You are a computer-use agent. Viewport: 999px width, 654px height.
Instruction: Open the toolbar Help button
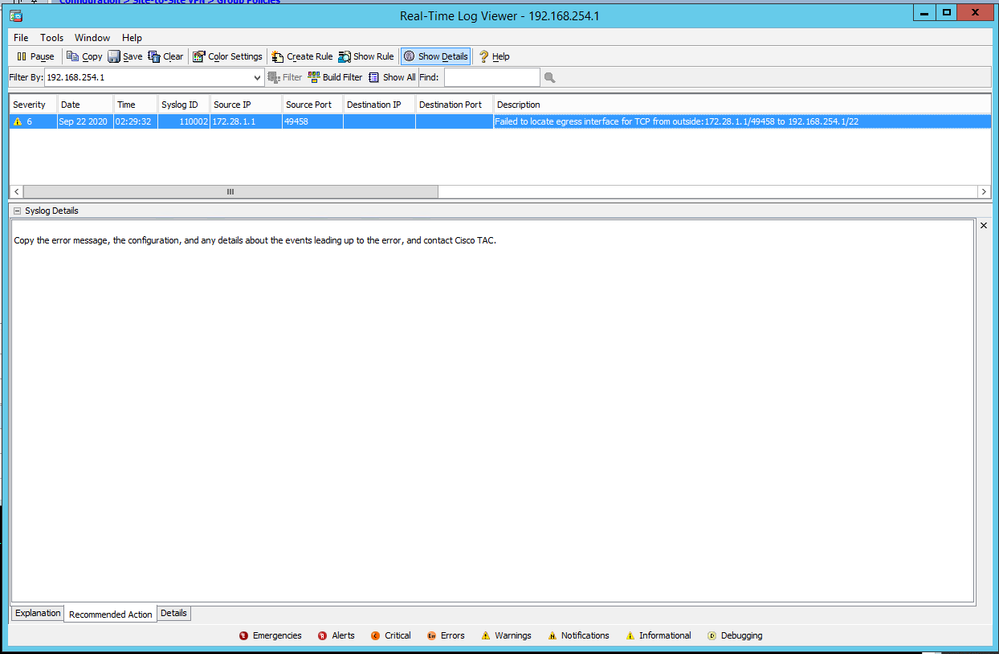494,56
